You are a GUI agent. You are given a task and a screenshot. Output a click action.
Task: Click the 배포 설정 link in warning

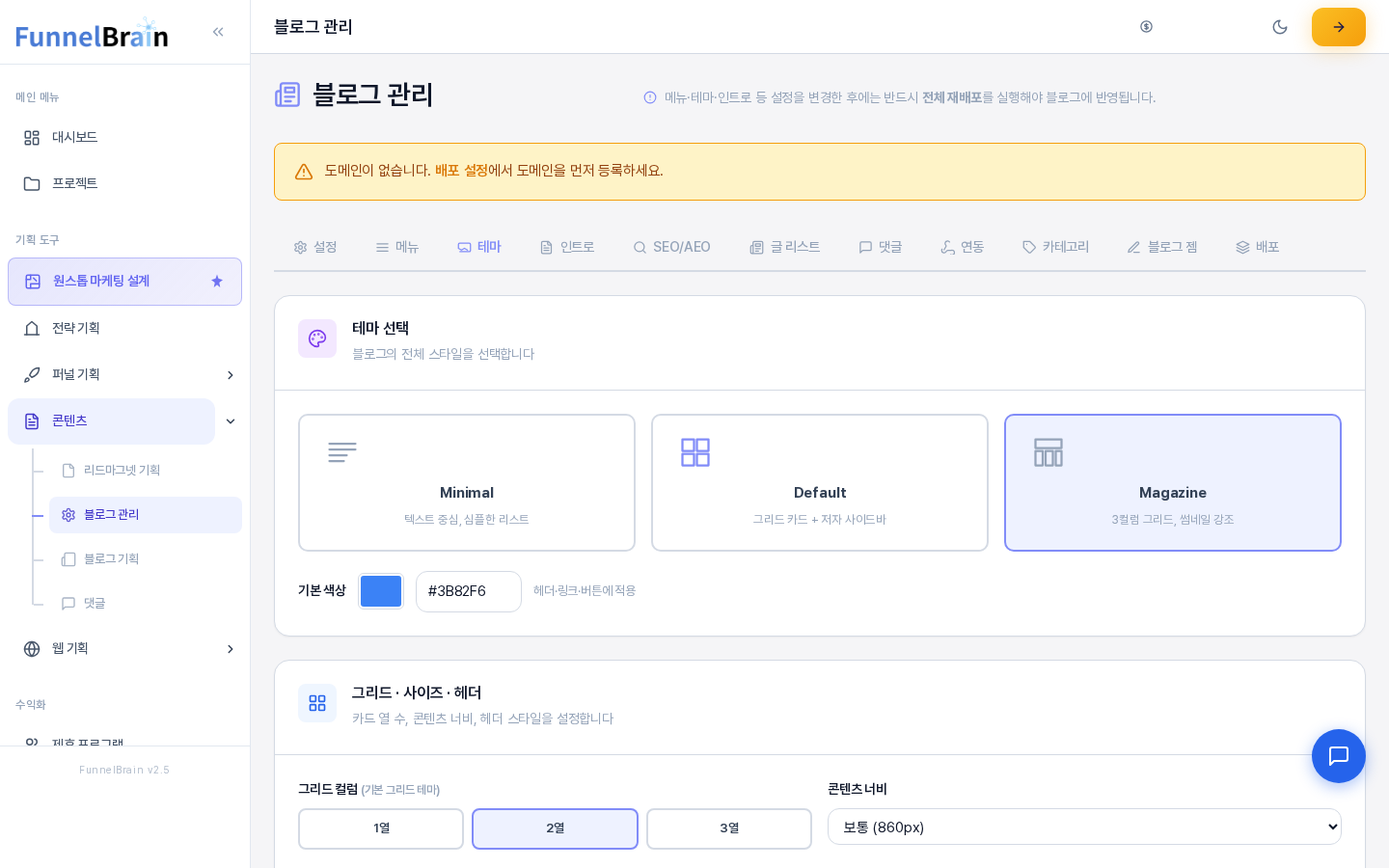click(x=461, y=171)
